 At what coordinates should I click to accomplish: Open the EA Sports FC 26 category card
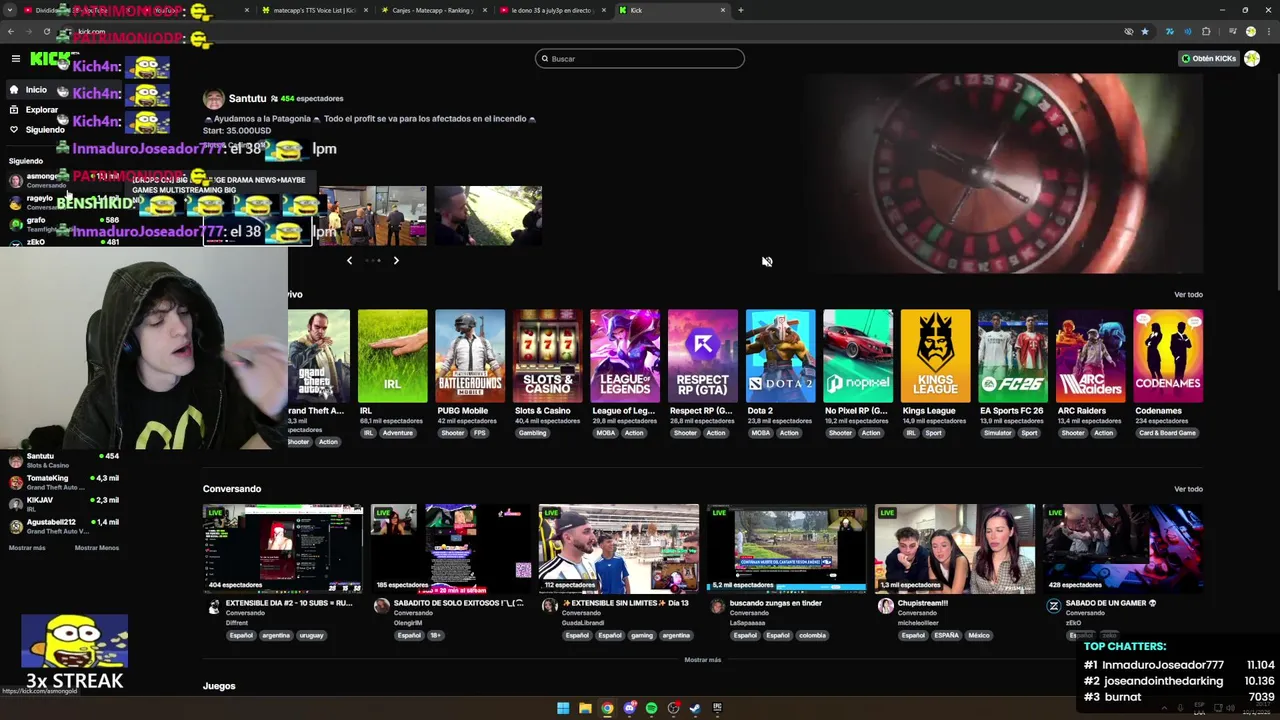point(1013,356)
